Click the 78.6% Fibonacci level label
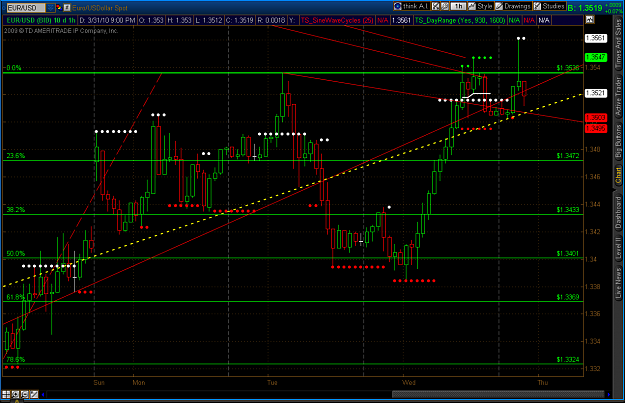This screenshot has width=625, height=403. point(16,360)
